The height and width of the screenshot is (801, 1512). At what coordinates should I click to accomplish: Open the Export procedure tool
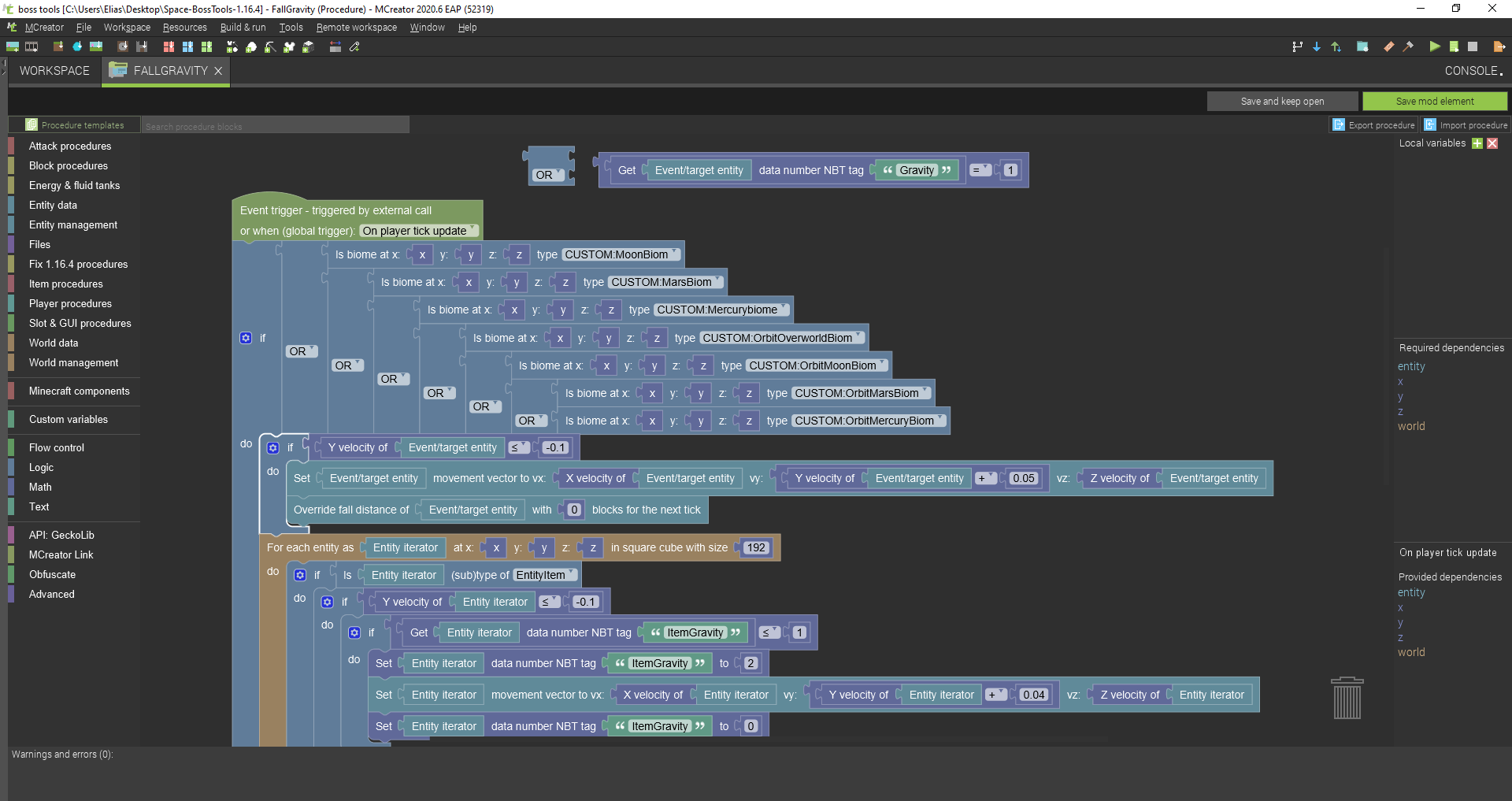pyautogui.click(x=1373, y=124)
